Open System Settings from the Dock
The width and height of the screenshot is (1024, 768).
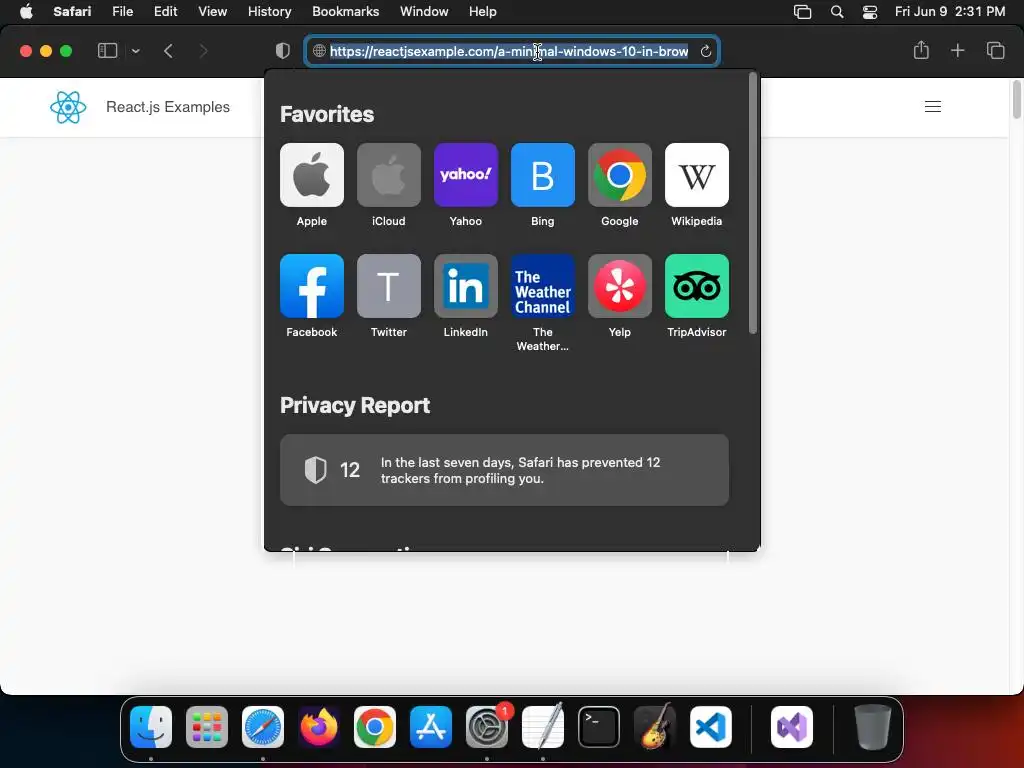[487, 727]
